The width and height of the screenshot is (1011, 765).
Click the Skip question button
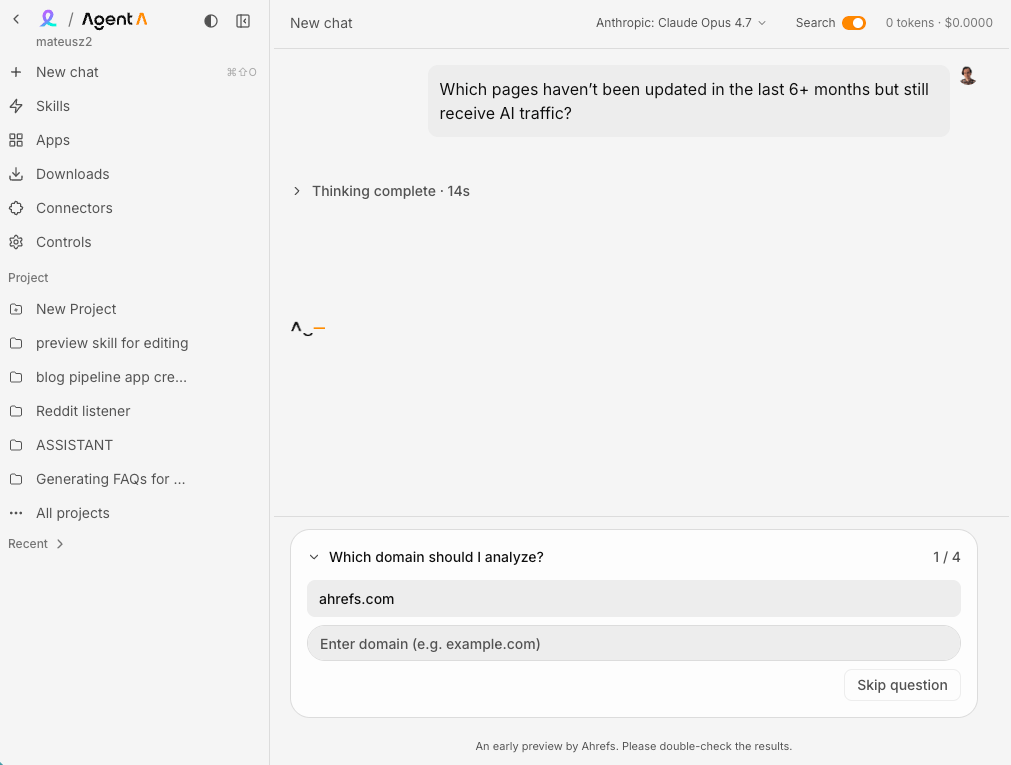point(902,685)
